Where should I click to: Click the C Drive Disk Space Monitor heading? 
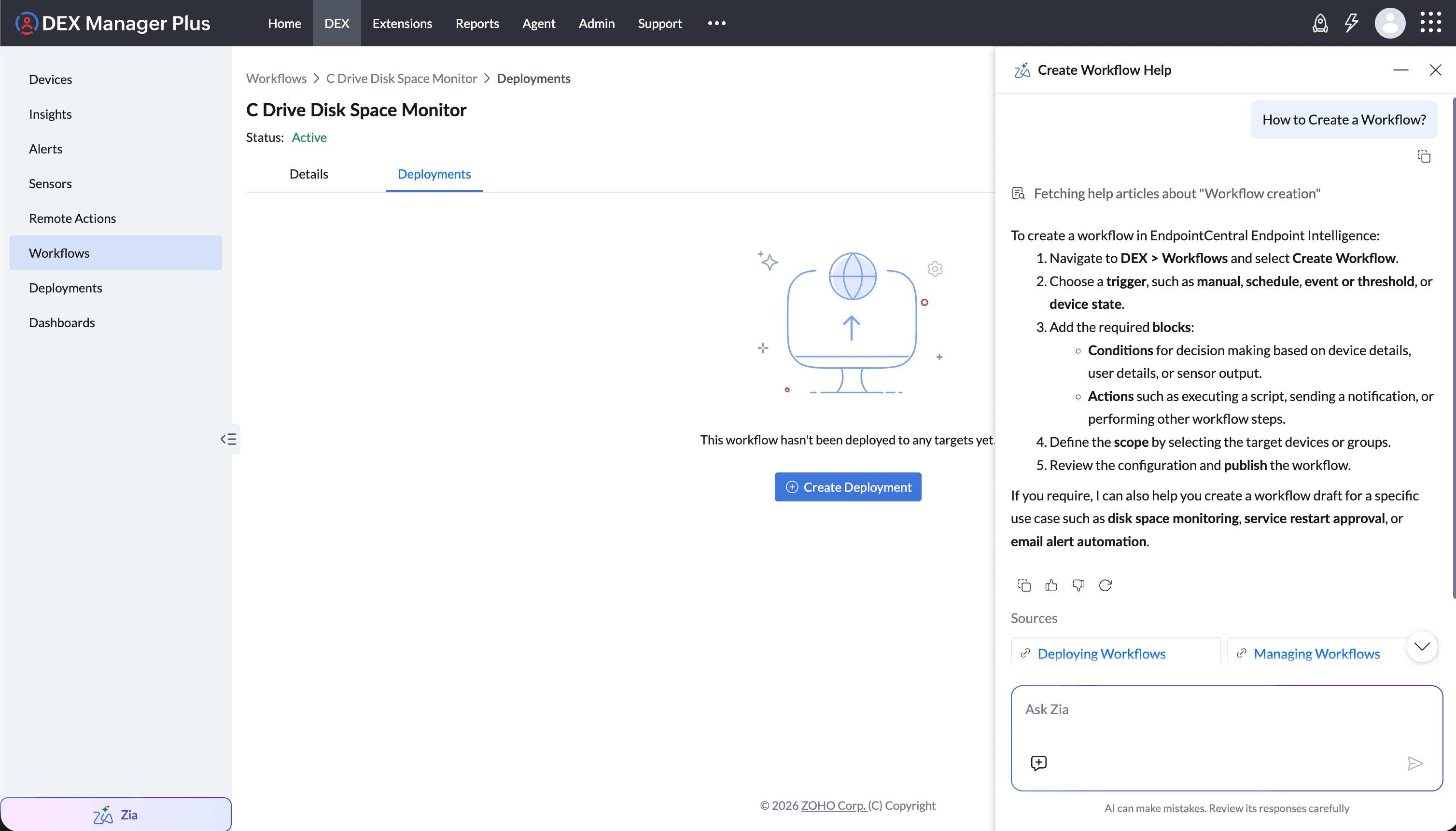356,110
